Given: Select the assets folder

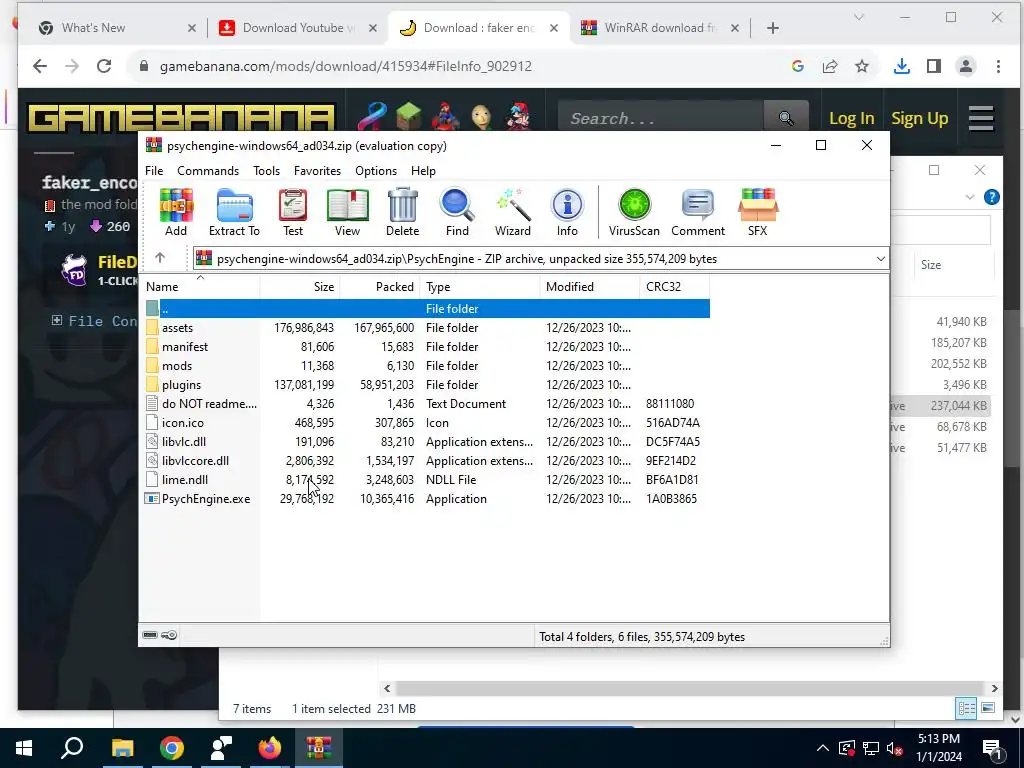Looking at the screenshot, I should pos(177,328).
